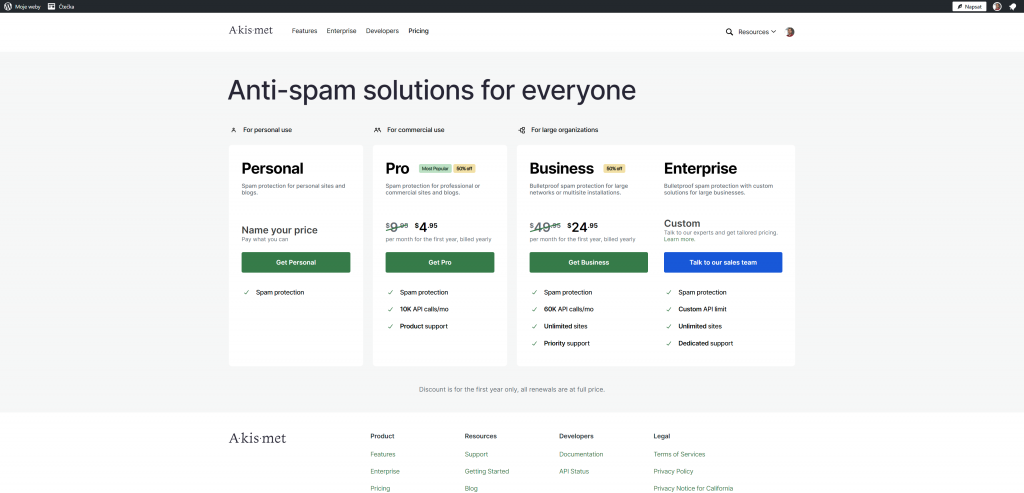Viewport: 1024px width, 493px height.
Task: Click the Name your price text
Action: coord(280,230)
